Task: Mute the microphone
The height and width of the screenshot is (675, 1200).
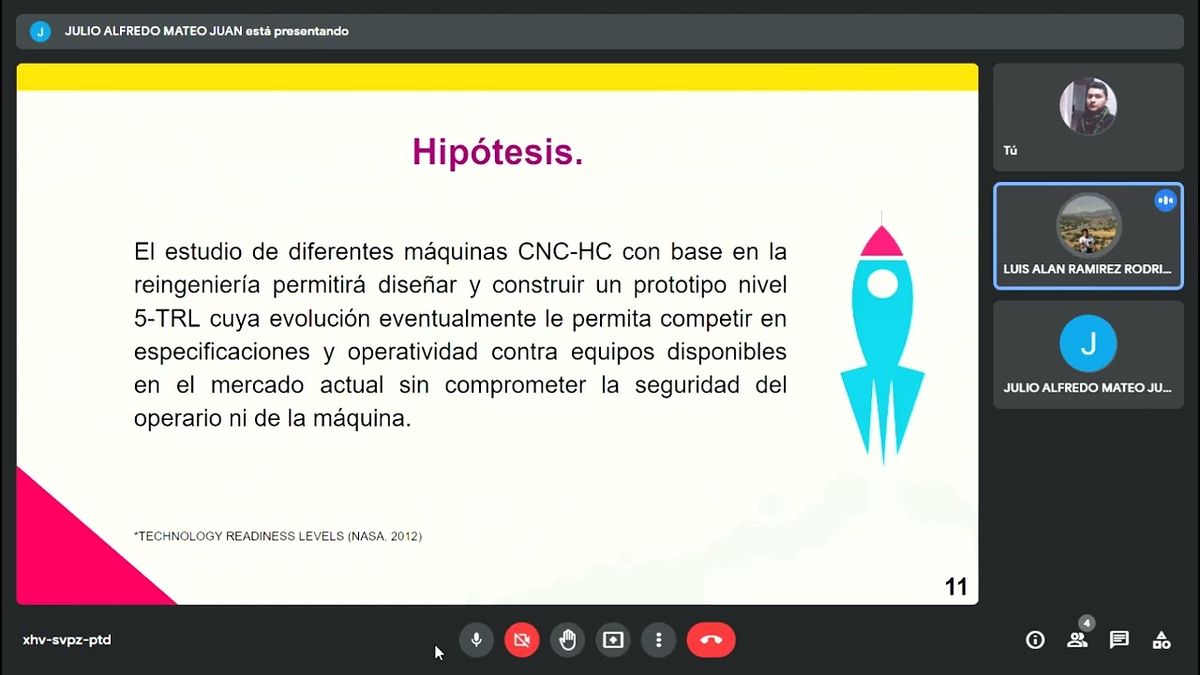Action: [476, 640]
